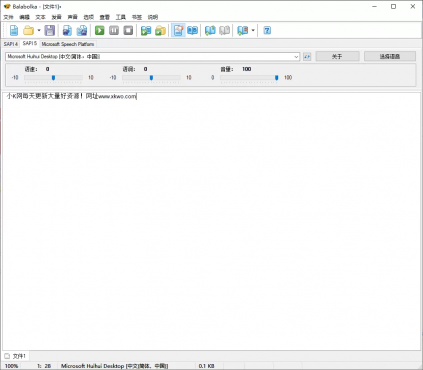Click the 语调 pitch slider
This screenshot has height=370, width=423.
pyautogui.click(x=151, y=78)
